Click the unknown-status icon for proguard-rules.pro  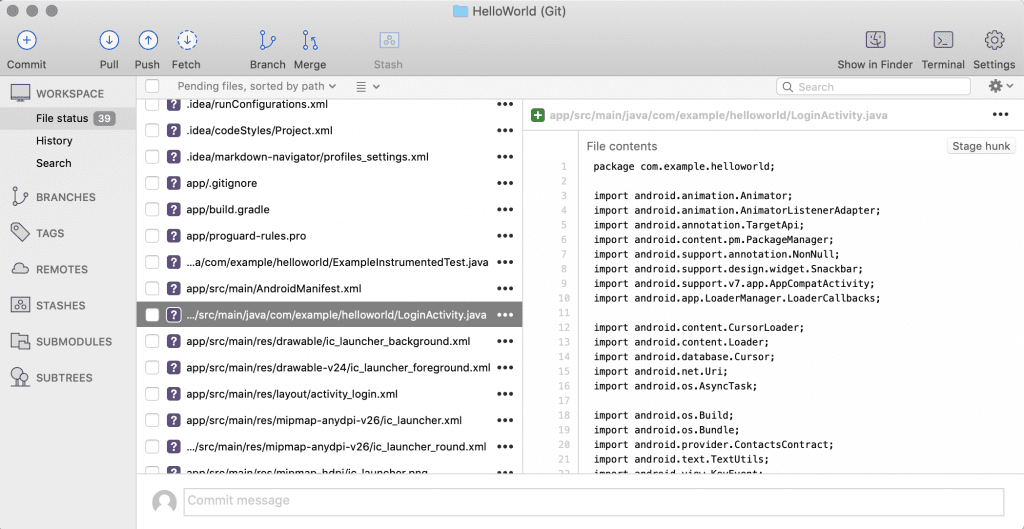(x=173, y=236)
